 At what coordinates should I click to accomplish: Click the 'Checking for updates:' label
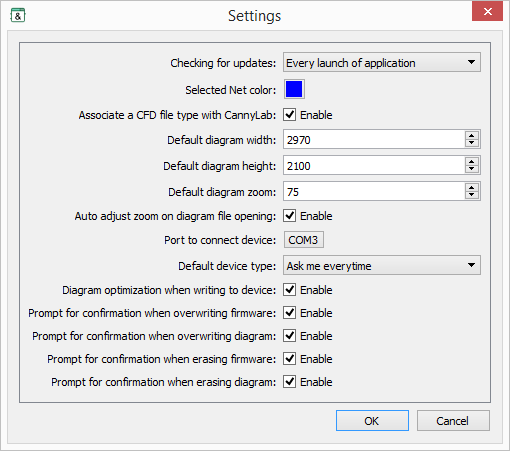point(223,63)
